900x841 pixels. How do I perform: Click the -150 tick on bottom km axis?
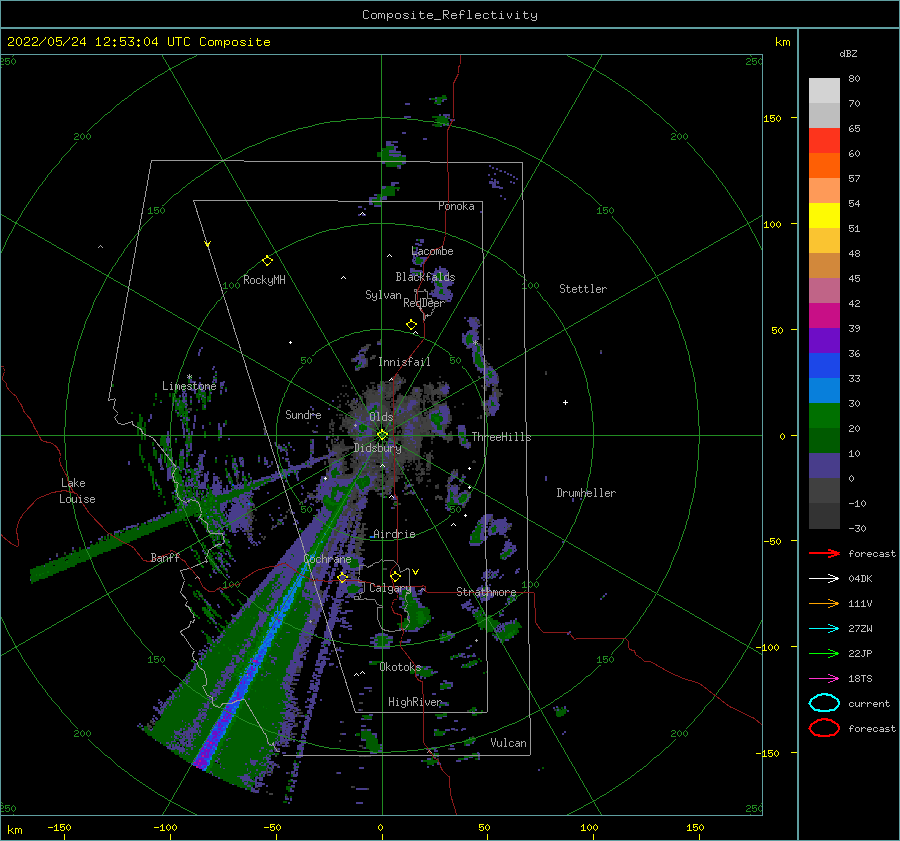tap(59, 827)
